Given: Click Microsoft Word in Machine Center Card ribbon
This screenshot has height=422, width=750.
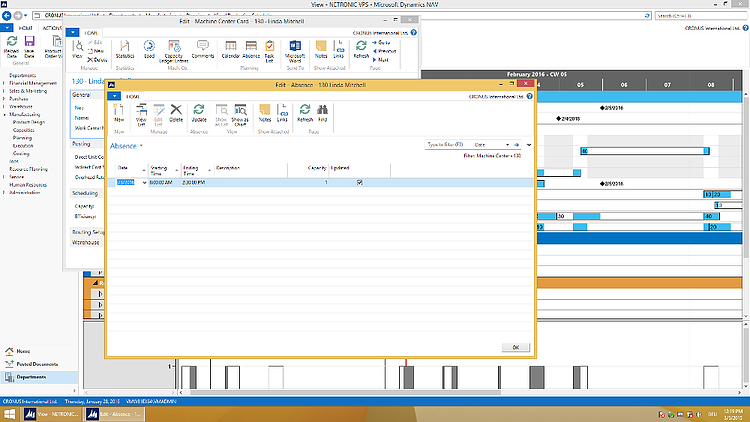Looking at the screenshot, I should 295,52.
